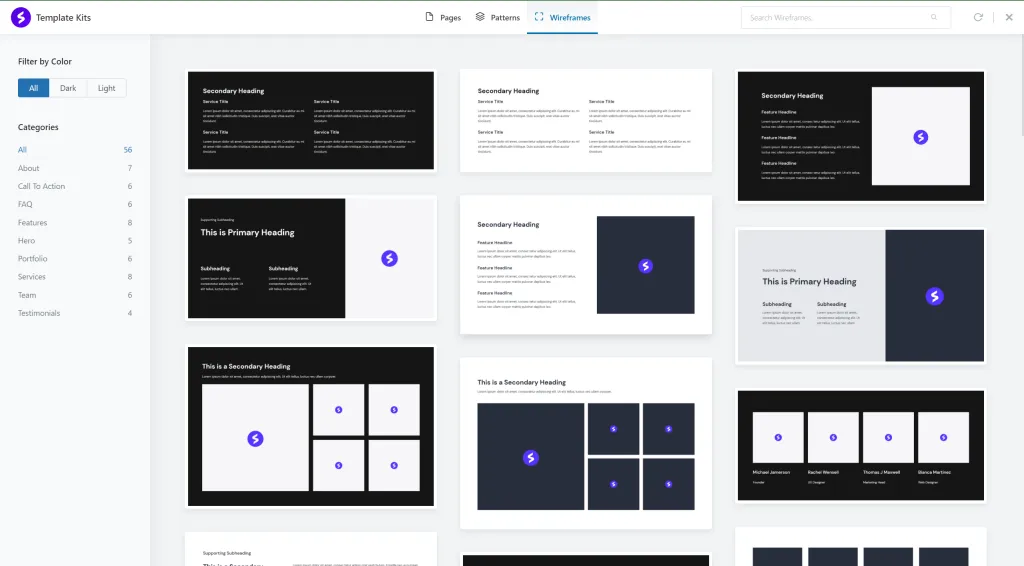The width and height of the screenshot is (1024, 566).
Task: Filter wireframes by Dark color
Action: coord(68,88)
